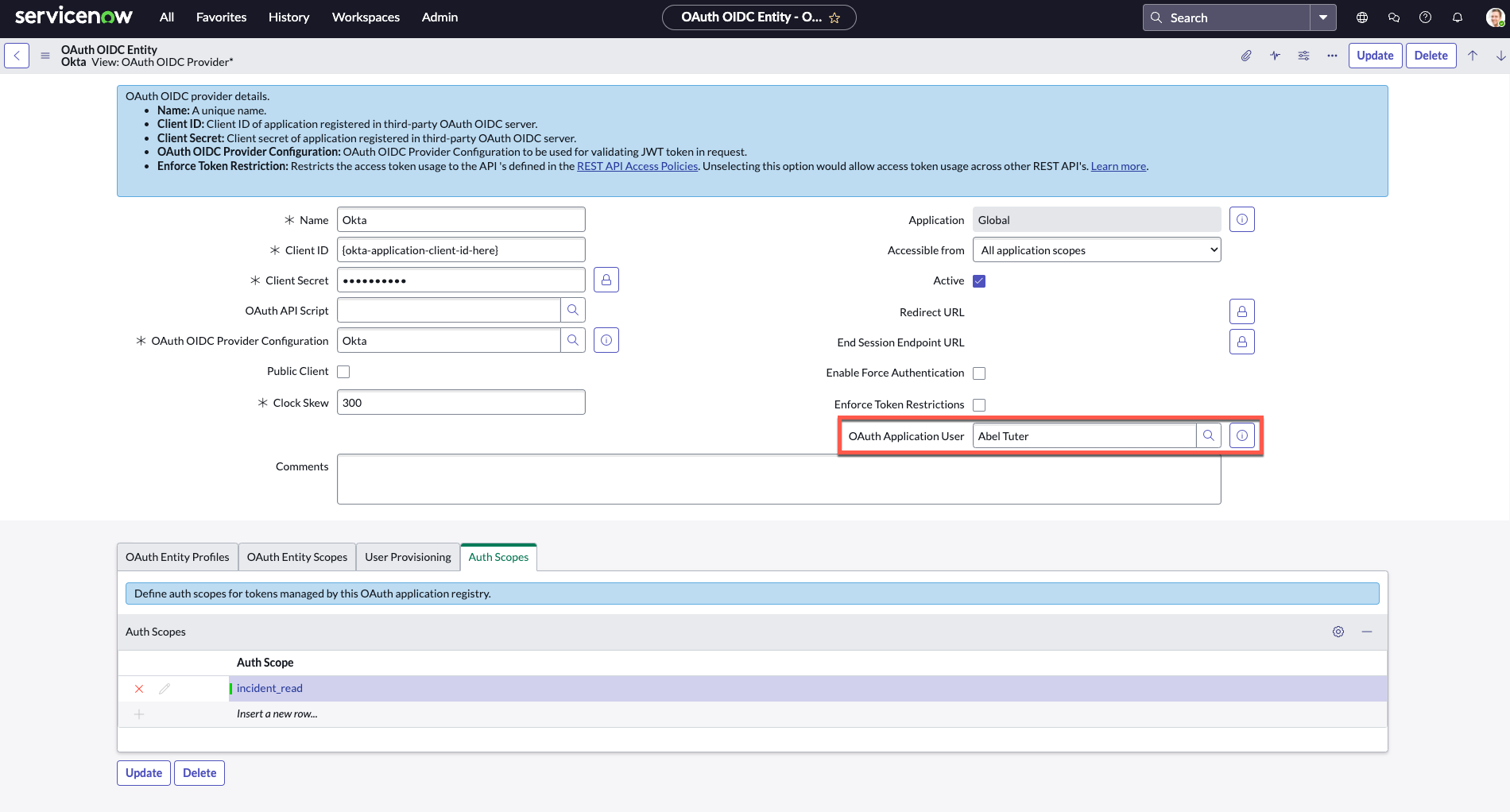This screenshot has width=1510, height=812.
Task: Click the Comments text area
Action: point(779,479)
